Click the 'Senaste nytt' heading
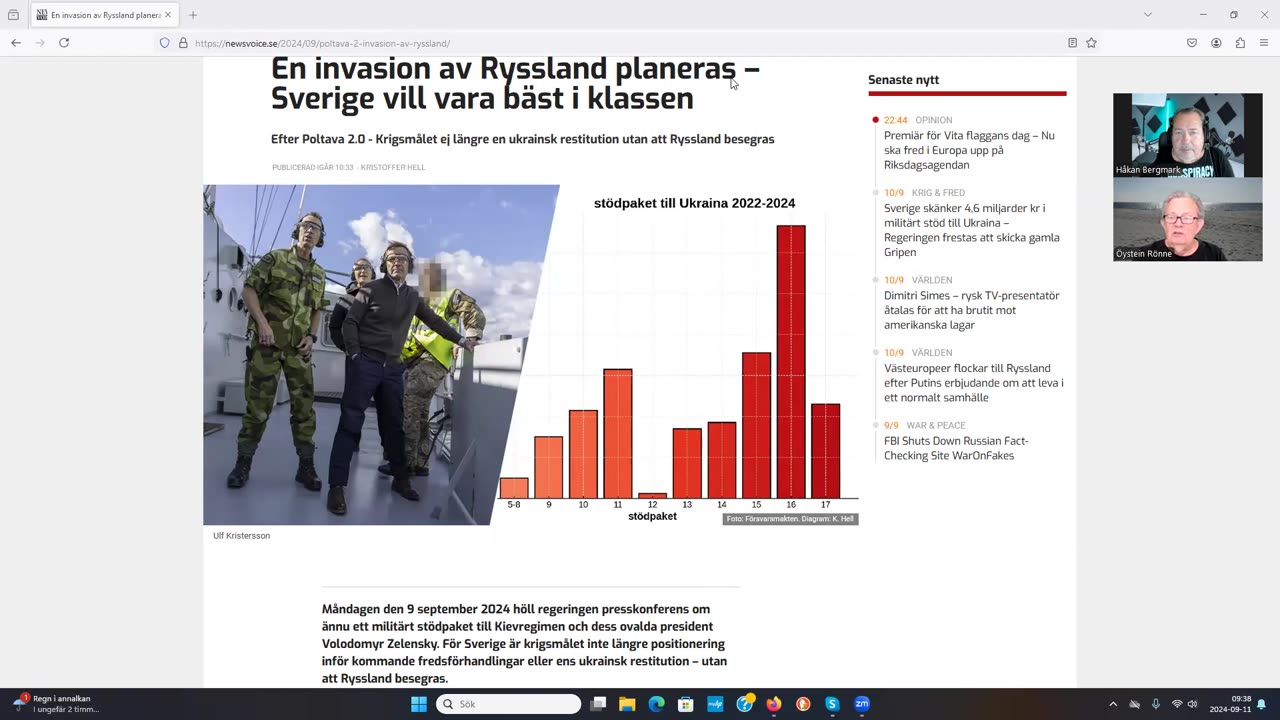Screen dimensions: 1280x720 (903, 80)
